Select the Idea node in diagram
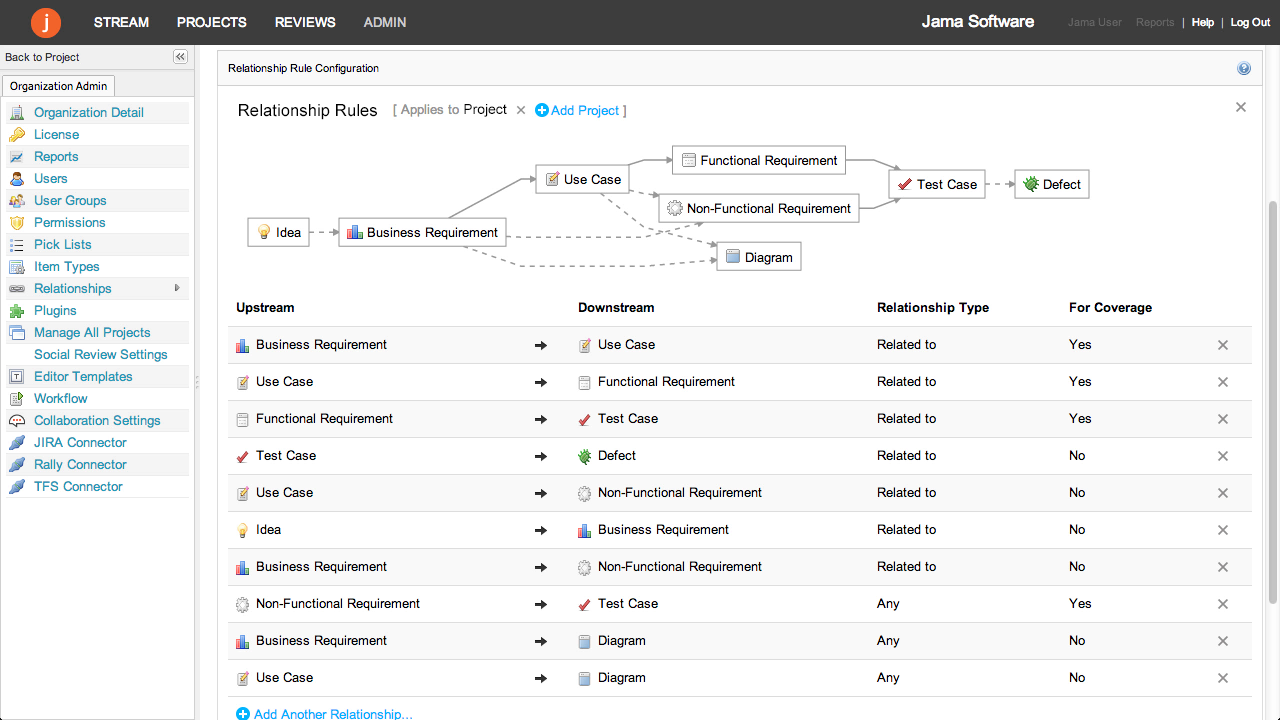This screenshot has height=720, width=1280. pyautogui.click(x=279, y=233)
